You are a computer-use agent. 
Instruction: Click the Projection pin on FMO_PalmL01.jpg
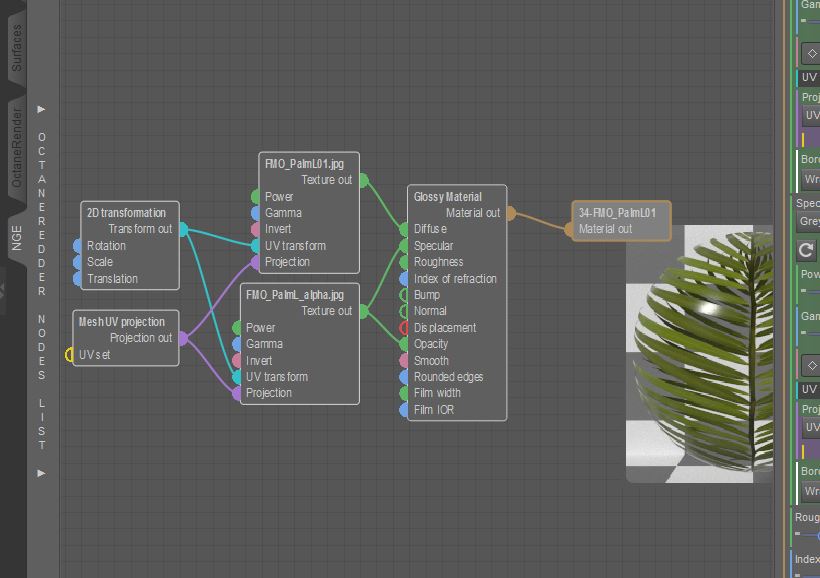[255, 262]
